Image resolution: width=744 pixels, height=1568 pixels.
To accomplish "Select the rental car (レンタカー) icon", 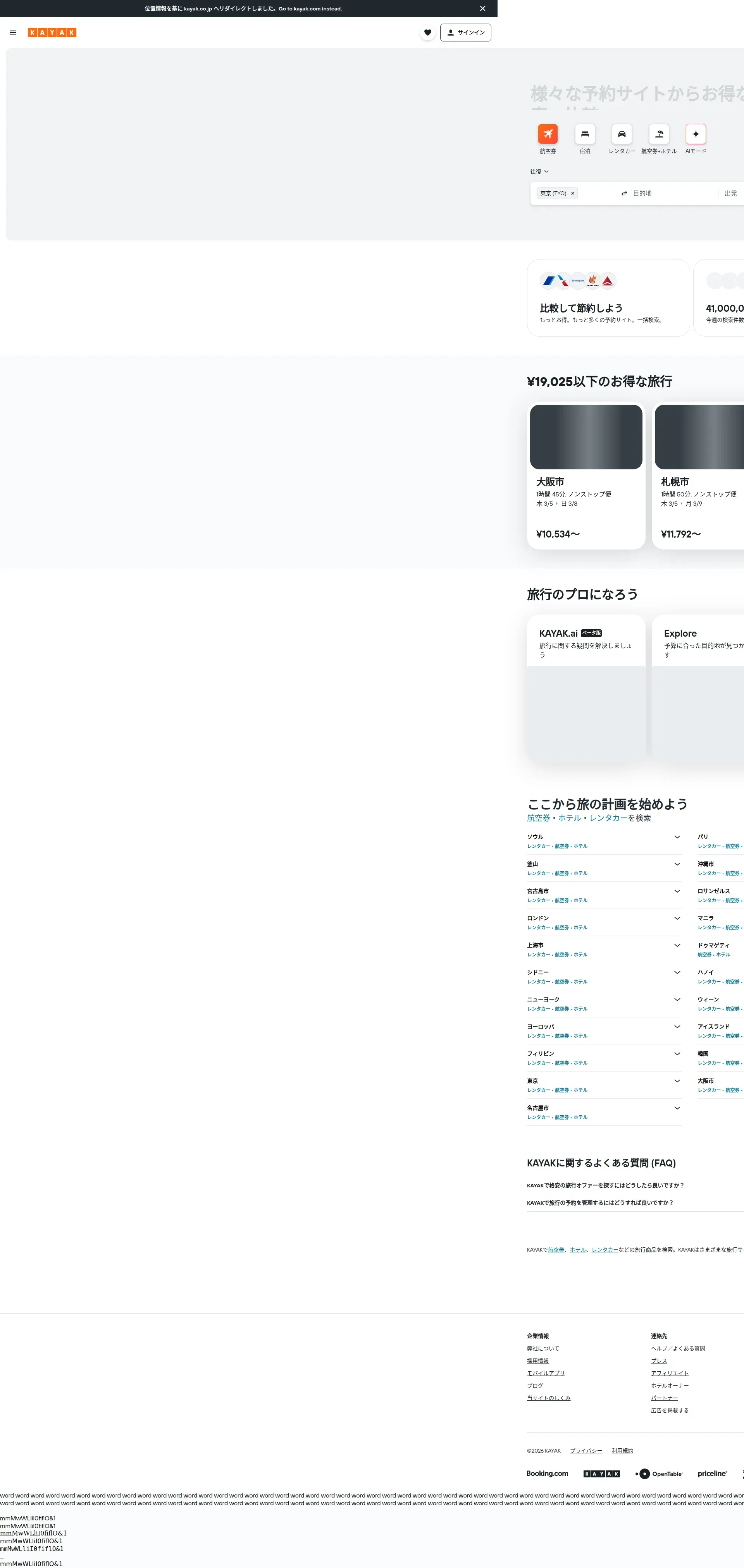I will 622,134.
